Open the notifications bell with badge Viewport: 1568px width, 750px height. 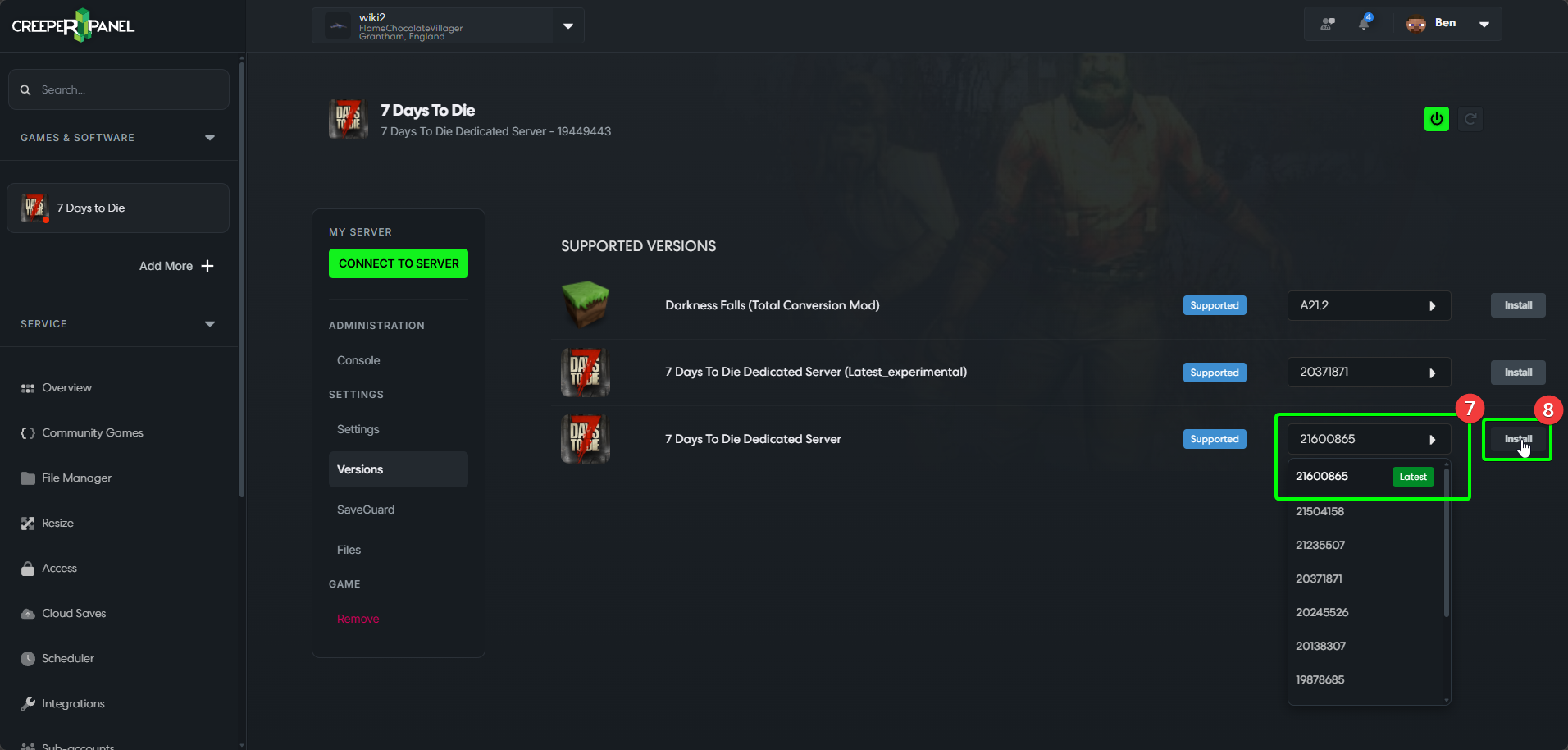pos(1364,24)
